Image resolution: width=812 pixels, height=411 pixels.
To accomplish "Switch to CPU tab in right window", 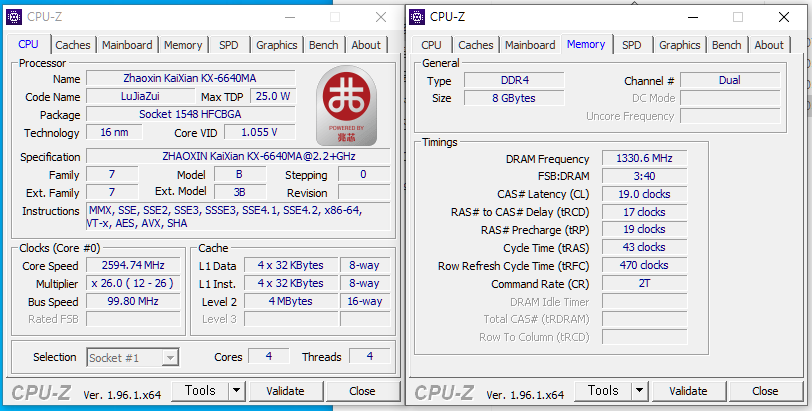I will [431, 45].
